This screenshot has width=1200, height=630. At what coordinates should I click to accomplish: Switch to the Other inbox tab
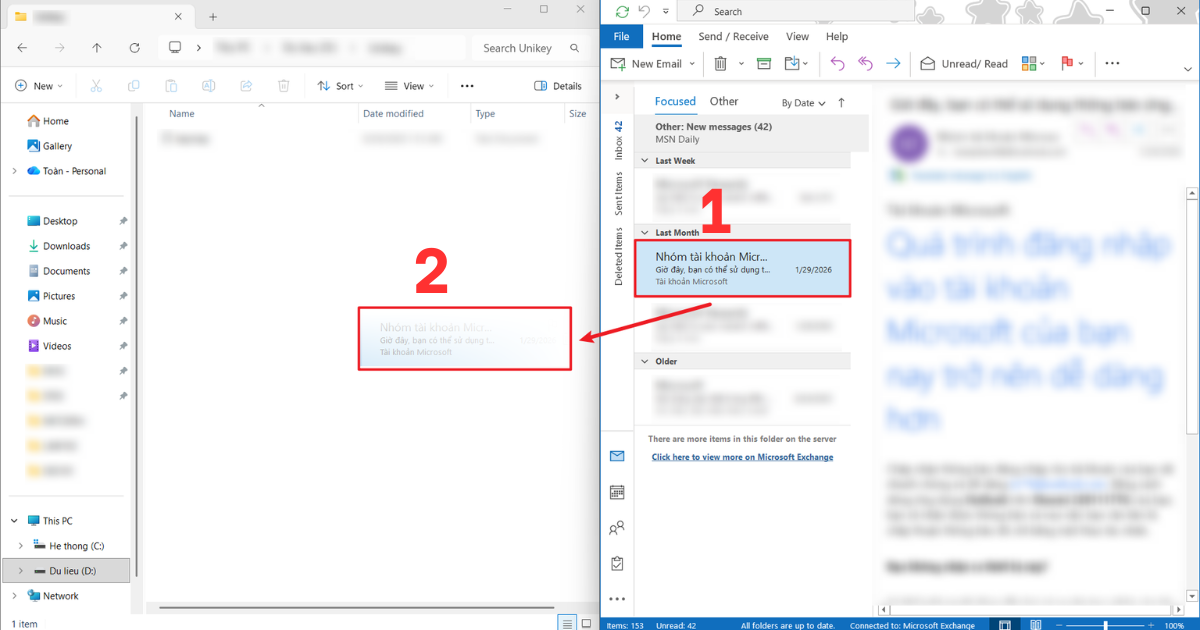tap(723, 101)
